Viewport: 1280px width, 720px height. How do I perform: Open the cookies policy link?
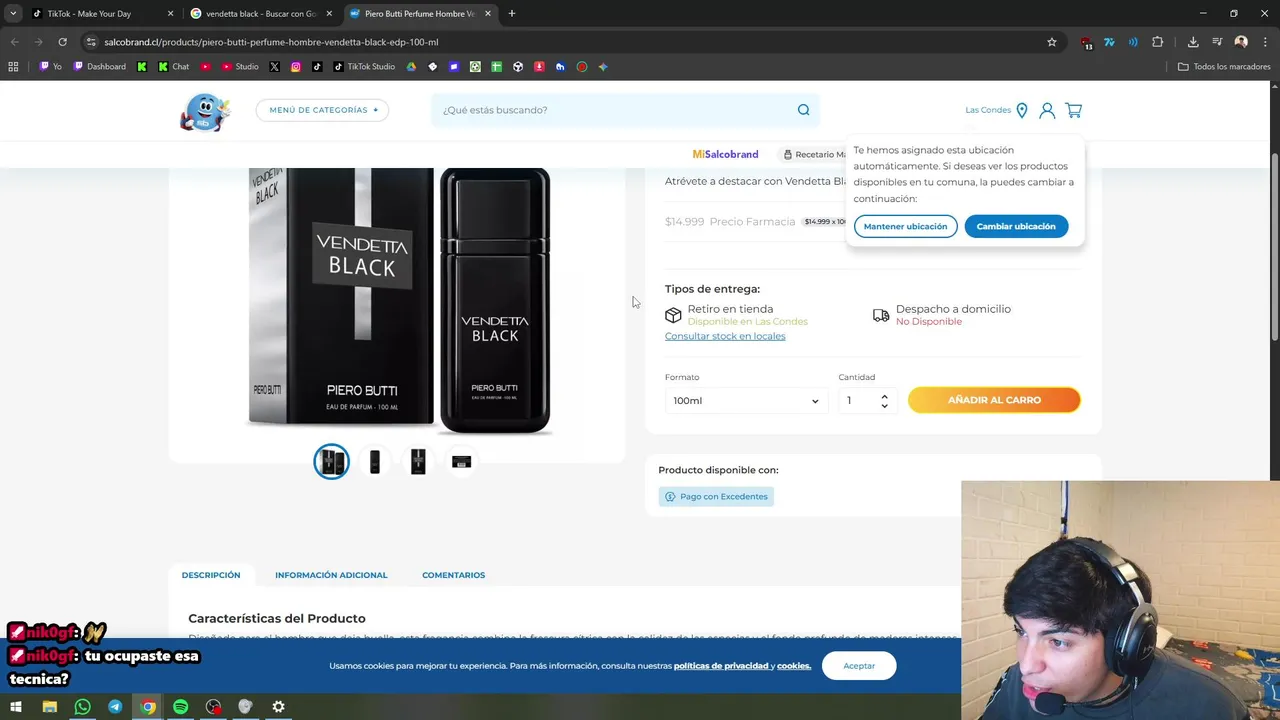pyautogui.click(x=794, y=666)
